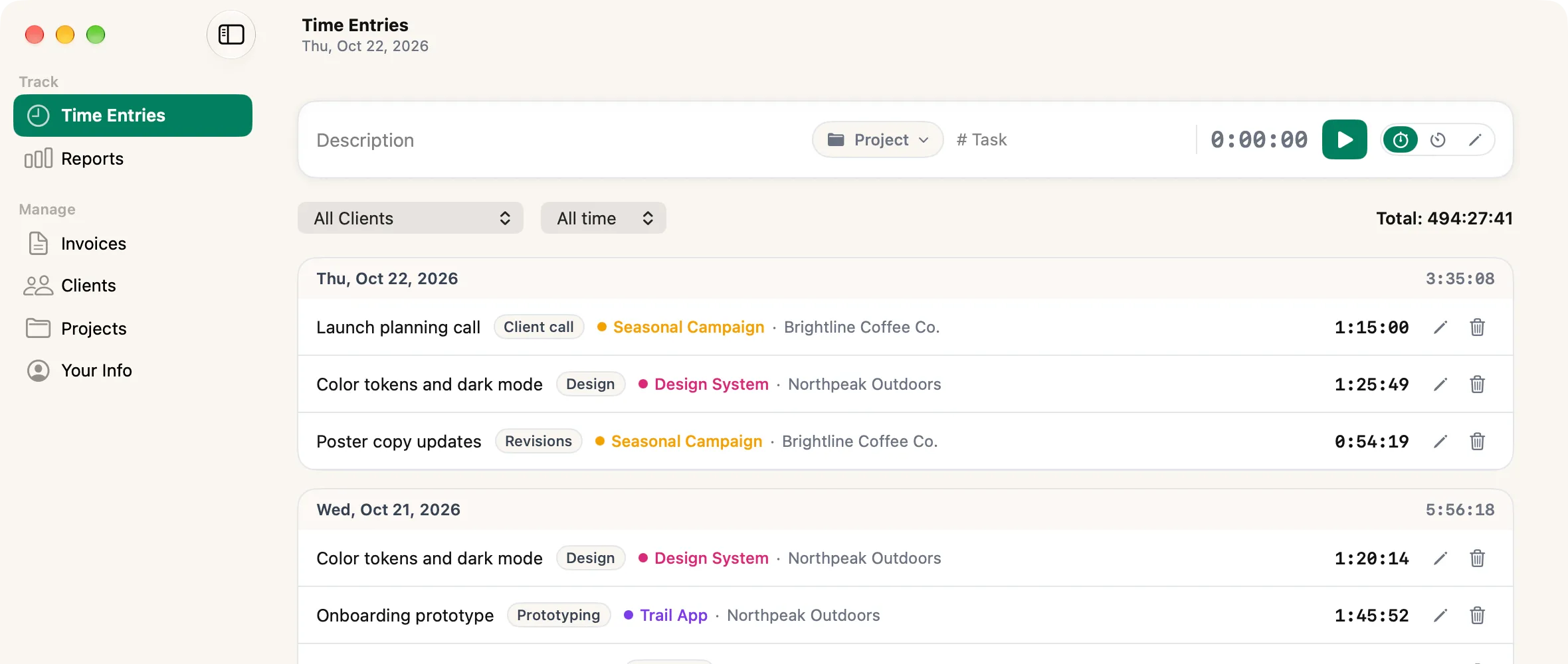Start the timer with play button
1568x664 pixels.
1344,139
